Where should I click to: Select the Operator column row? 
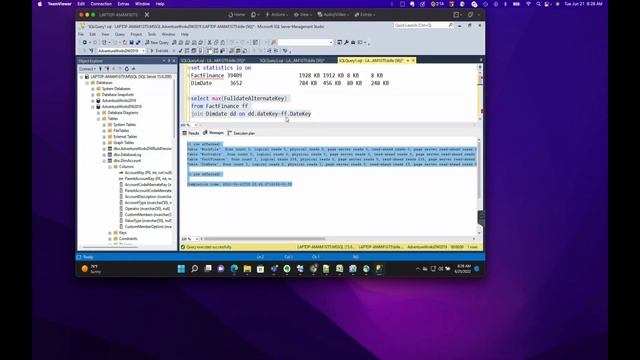145,209
